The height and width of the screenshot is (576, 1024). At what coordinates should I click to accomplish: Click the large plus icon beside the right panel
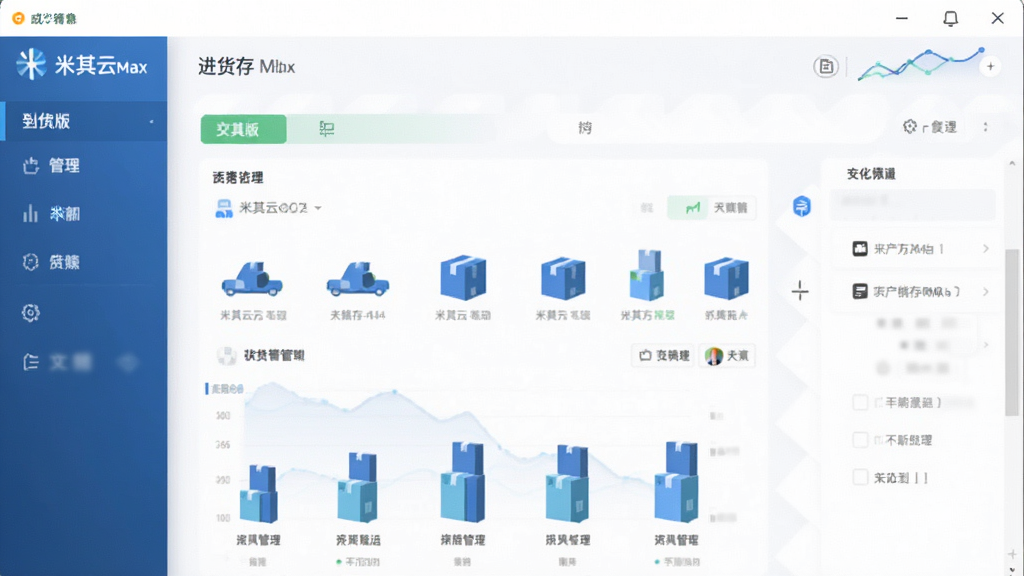800,290
